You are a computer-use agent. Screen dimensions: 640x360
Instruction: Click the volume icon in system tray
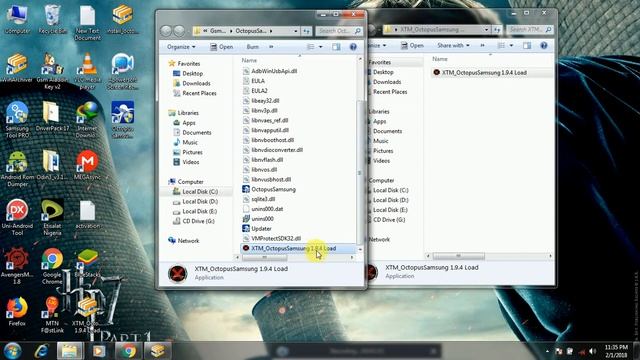tap(592, 351)
